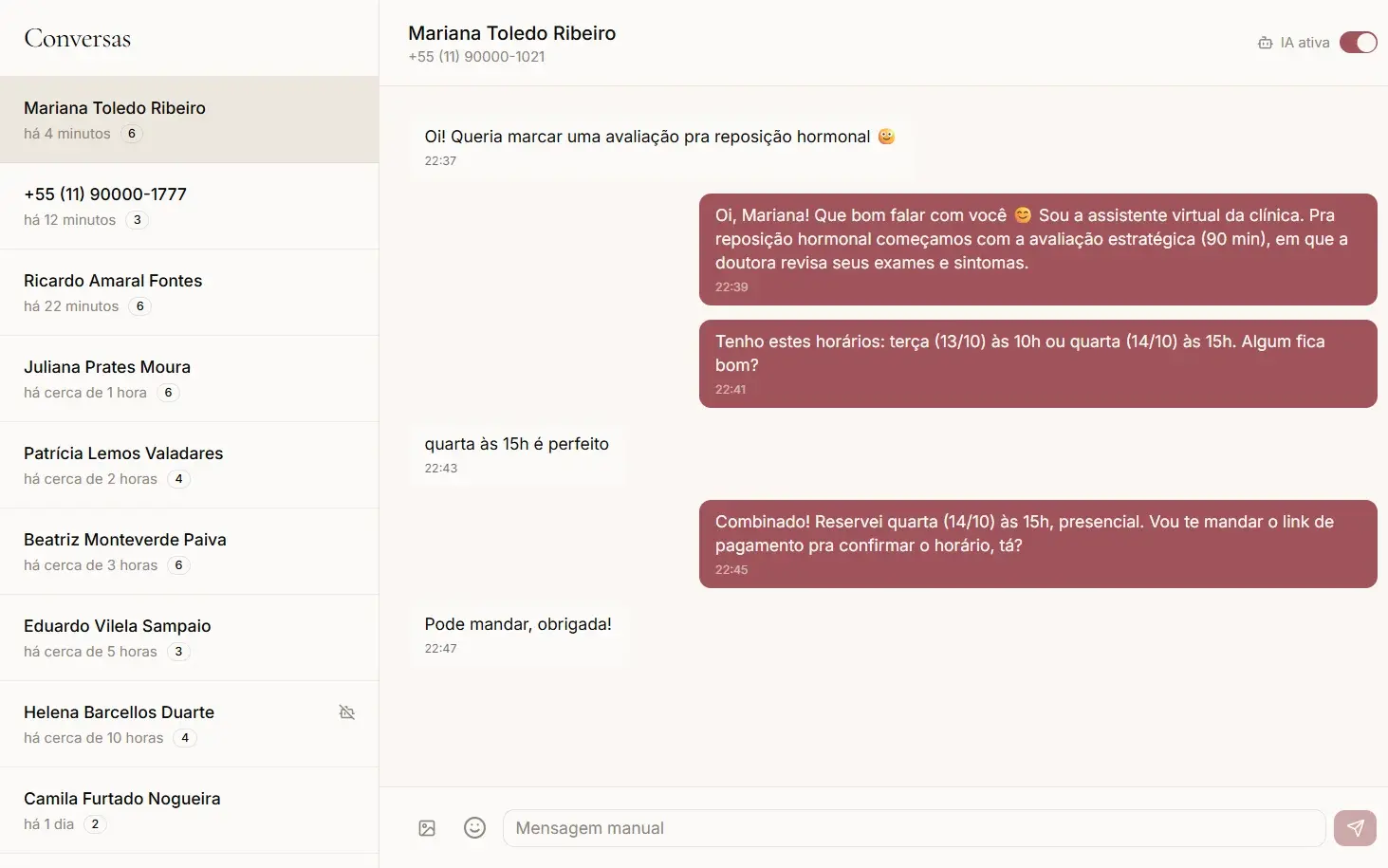Click the 'há 12 minutos' timestamp
The image size is (1388, 868).
point(69,220)
